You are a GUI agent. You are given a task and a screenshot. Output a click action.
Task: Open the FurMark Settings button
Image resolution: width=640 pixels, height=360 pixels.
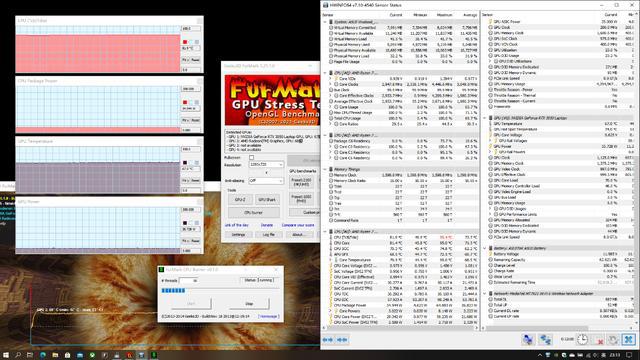238,235
